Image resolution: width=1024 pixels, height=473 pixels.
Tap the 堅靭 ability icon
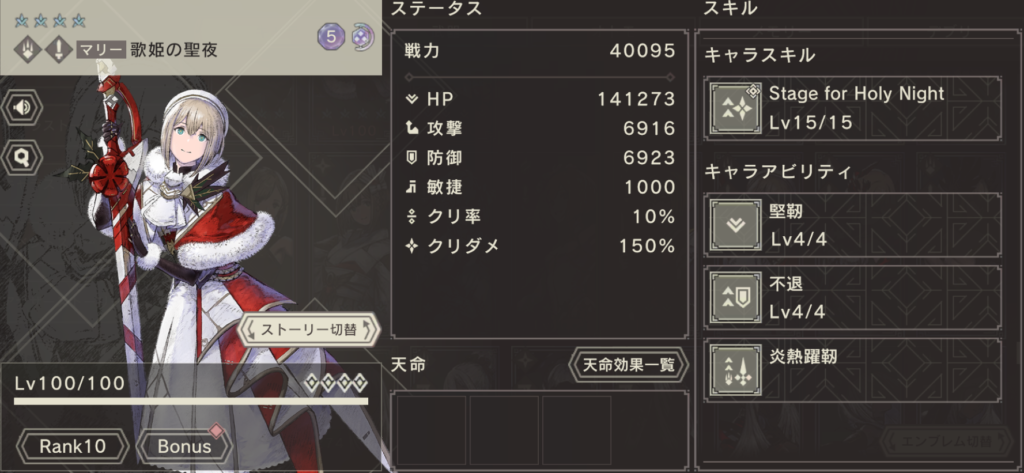(736, 225)
